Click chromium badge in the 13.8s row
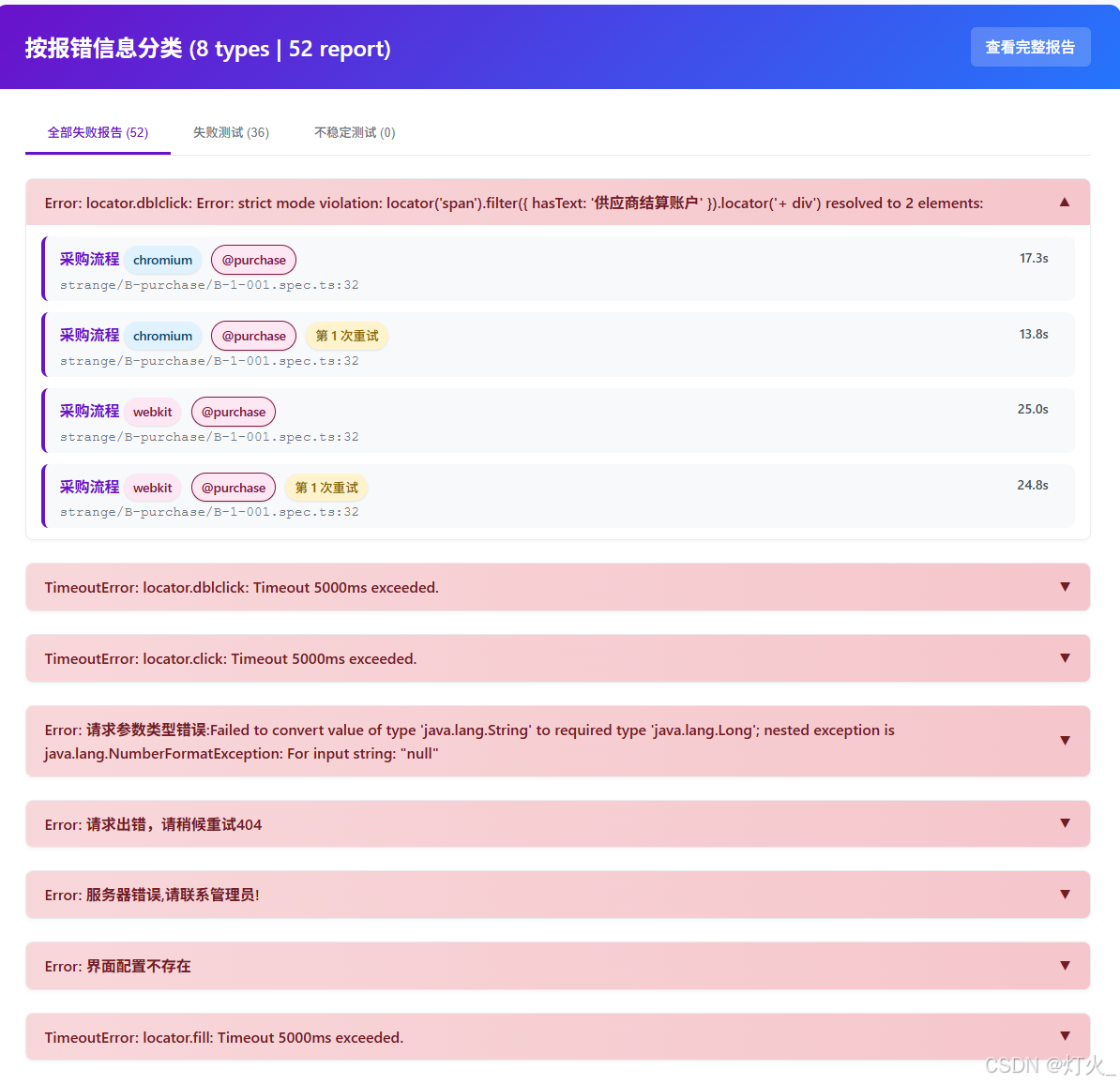This screenshot has width=1120, height=1084. [163, 336]
